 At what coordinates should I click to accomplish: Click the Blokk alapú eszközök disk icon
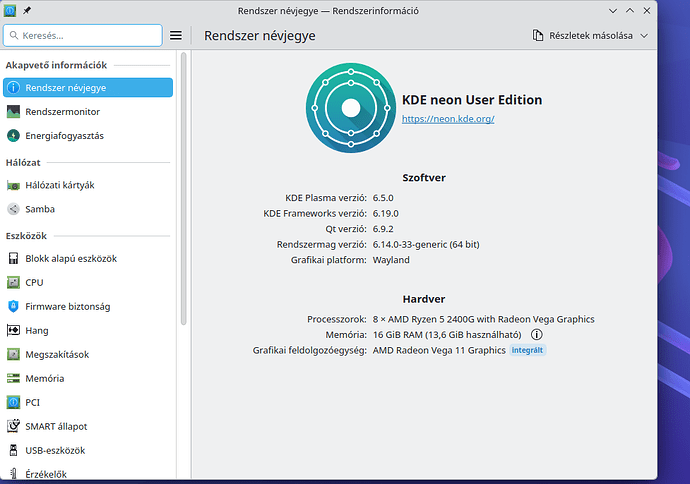pyautogui.click(x=14, y=258)
